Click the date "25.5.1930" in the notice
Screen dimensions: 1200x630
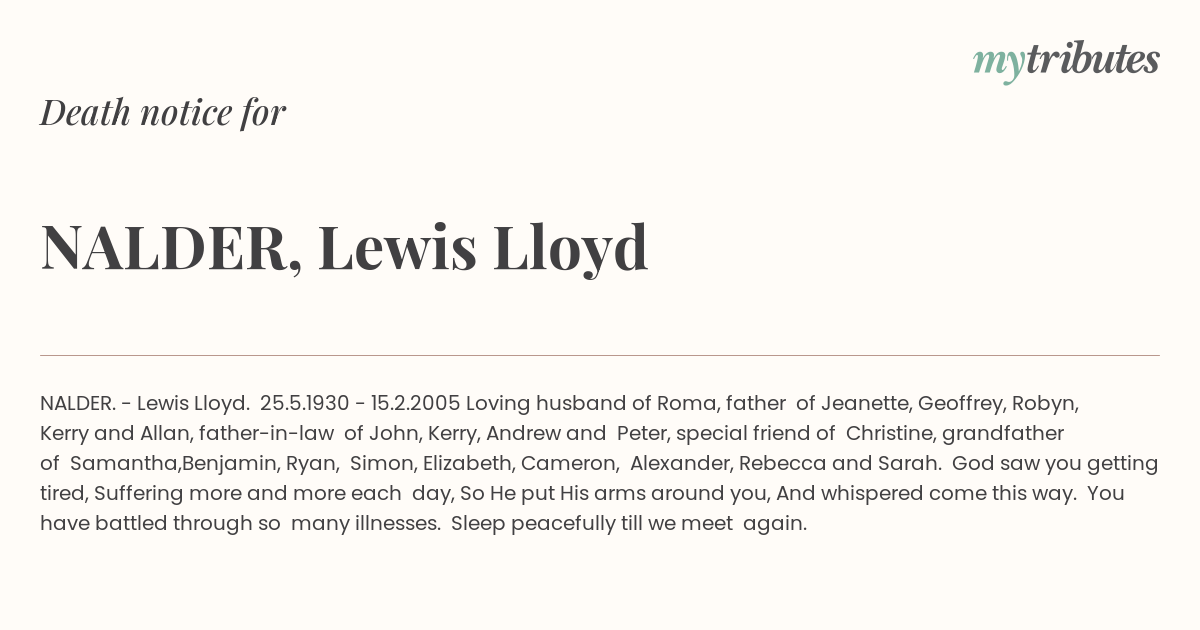(304, 404)
